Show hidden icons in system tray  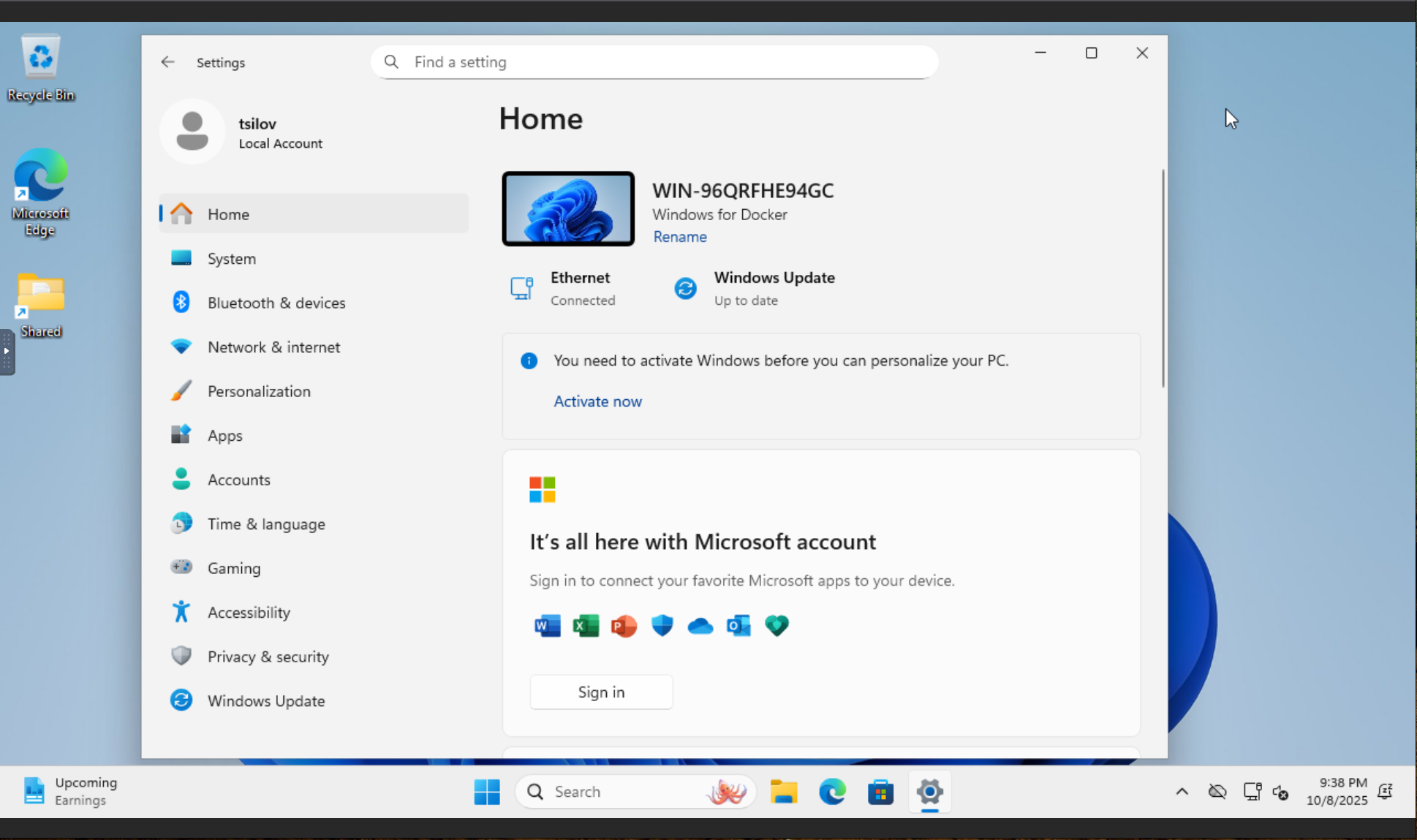1182,791
